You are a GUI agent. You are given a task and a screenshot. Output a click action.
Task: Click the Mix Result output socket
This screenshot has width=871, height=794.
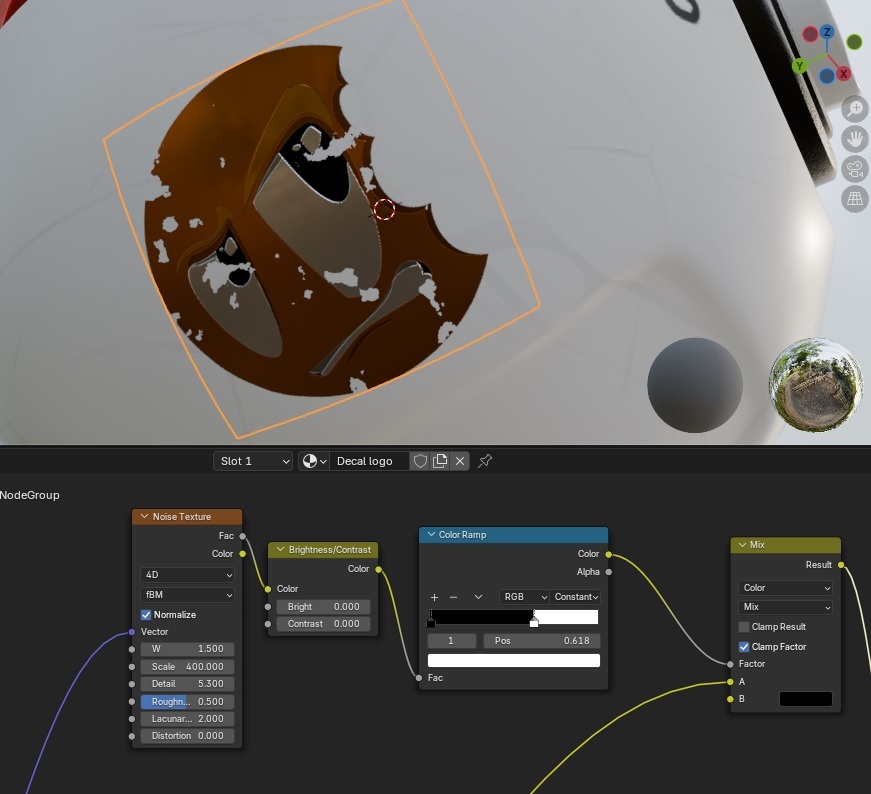point(841,565)
